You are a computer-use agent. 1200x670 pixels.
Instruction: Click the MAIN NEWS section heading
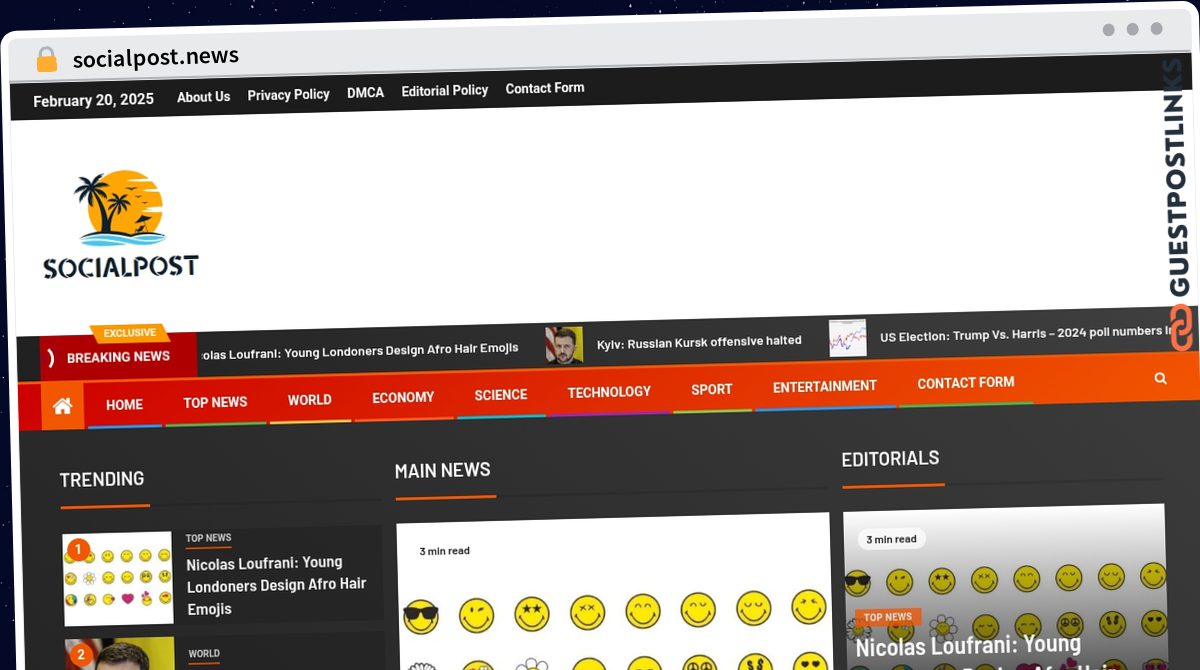443,470
